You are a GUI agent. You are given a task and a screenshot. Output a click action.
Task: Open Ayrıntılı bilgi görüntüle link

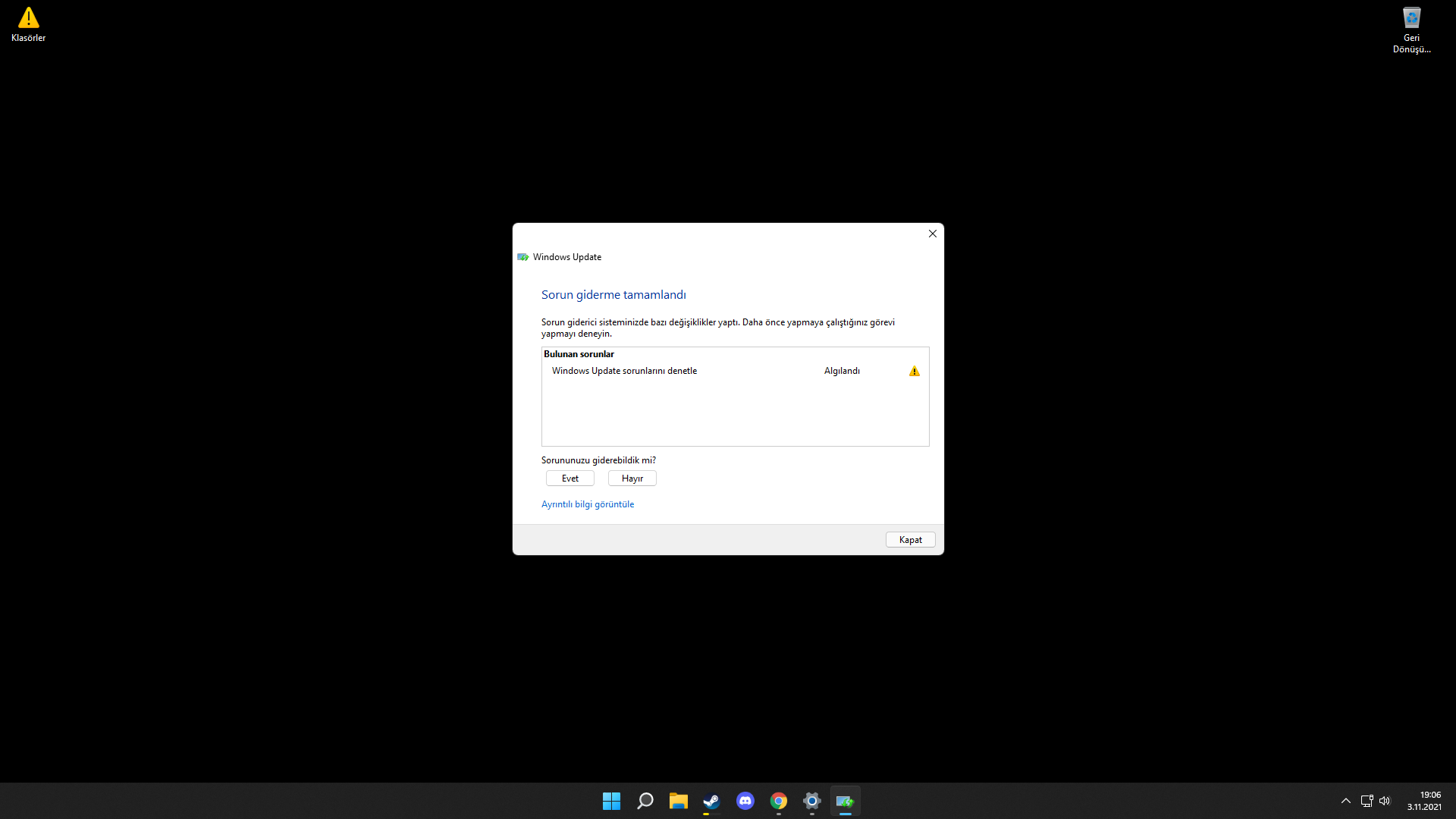587,504
